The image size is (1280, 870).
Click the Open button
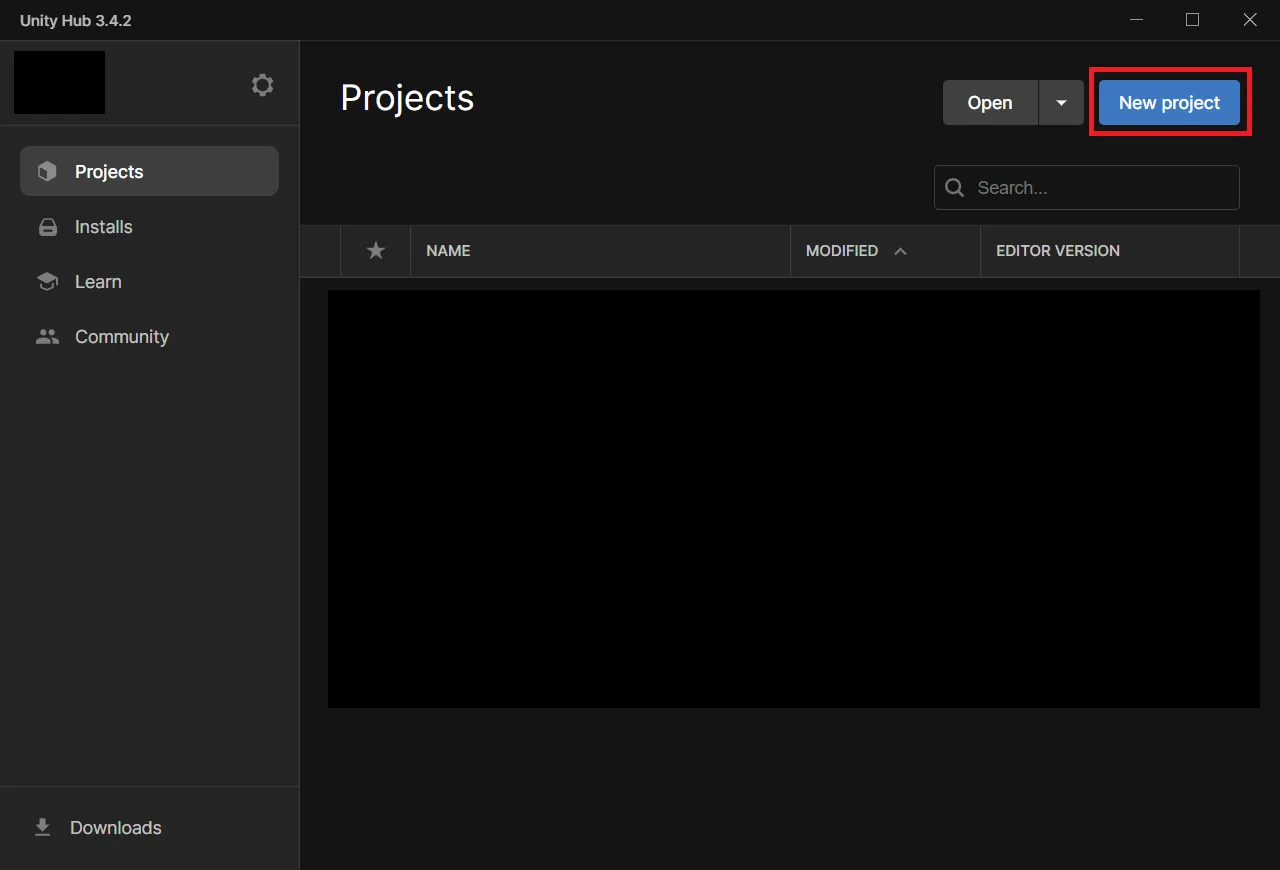(989, 103)
